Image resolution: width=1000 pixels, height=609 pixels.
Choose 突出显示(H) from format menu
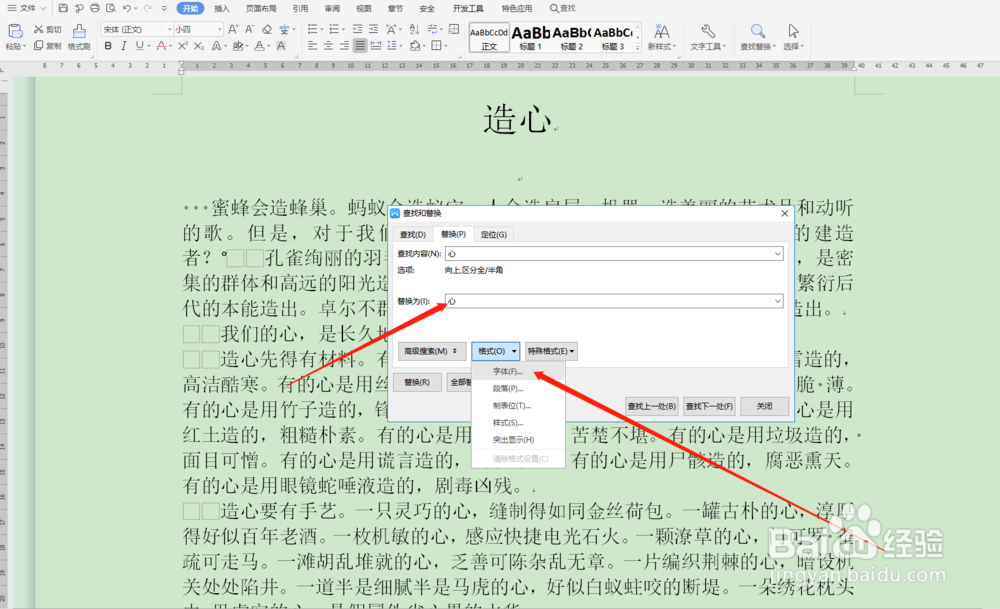click(x=518, y=441)
